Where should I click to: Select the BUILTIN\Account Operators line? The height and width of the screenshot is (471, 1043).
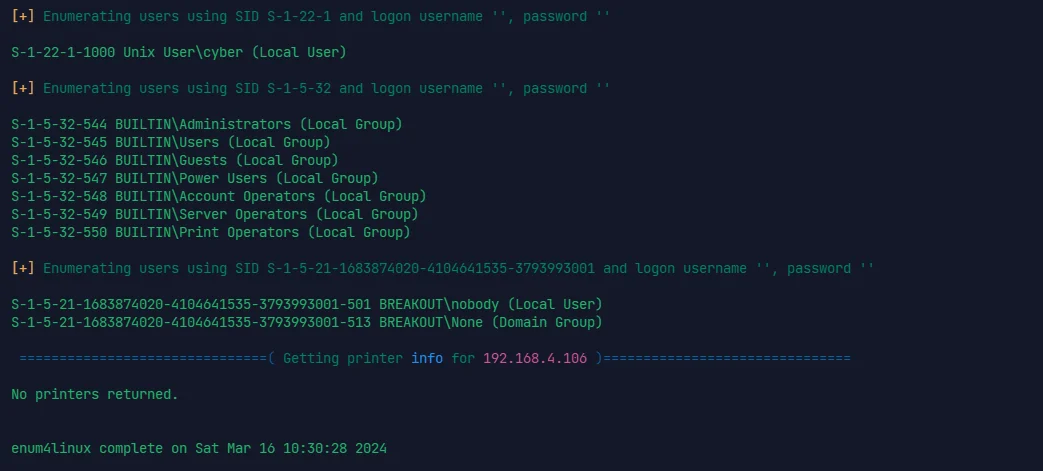pyautogui.click(x=219, y=196)
